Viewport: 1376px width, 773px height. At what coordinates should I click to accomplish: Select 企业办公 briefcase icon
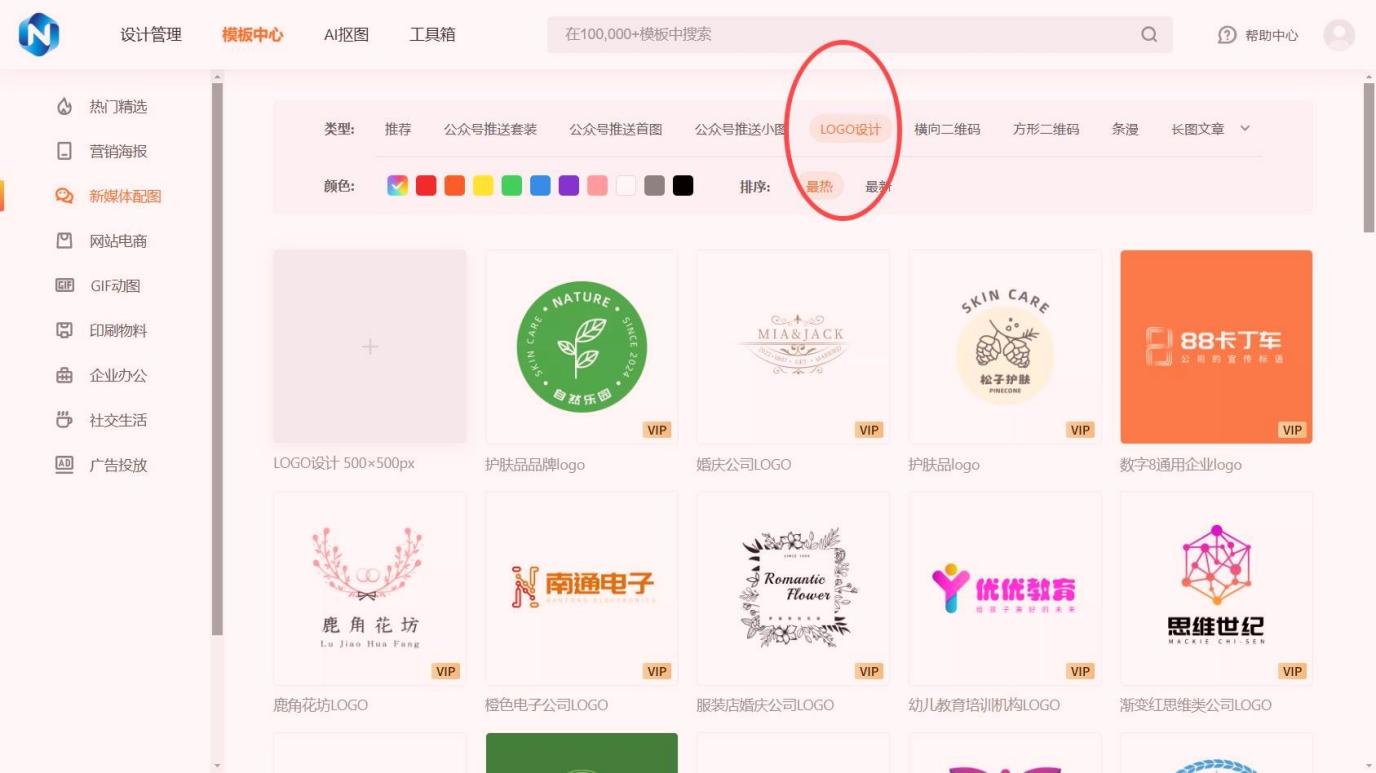[64, 375]
